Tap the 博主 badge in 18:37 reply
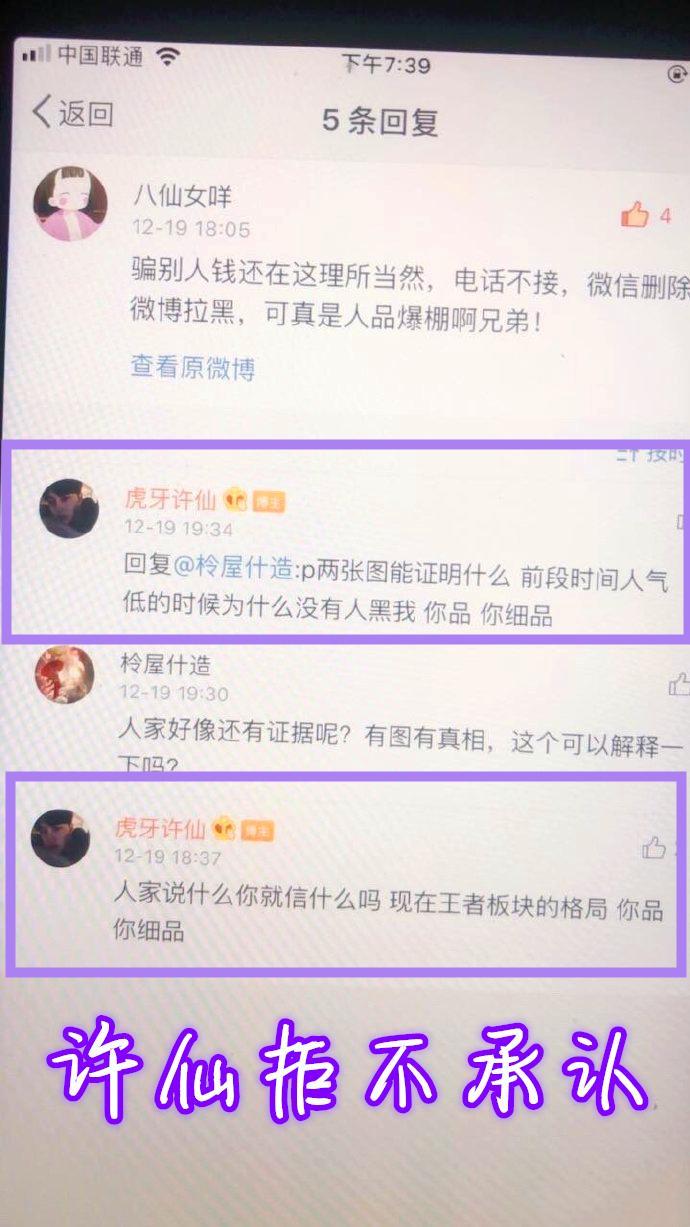This screenshot has width=690, height=1227. coord(258,831)
